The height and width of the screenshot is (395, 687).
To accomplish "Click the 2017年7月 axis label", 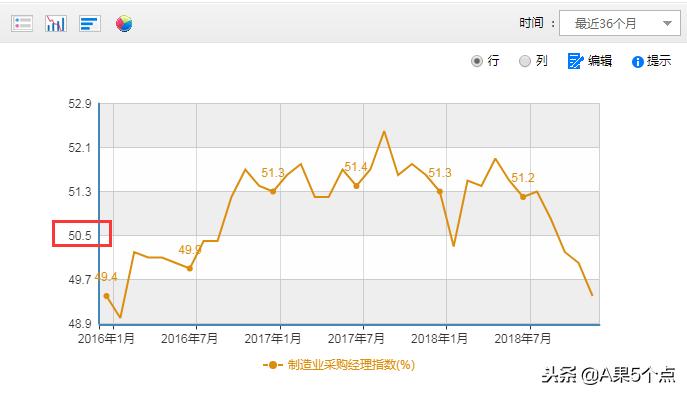I will [356, 339].
